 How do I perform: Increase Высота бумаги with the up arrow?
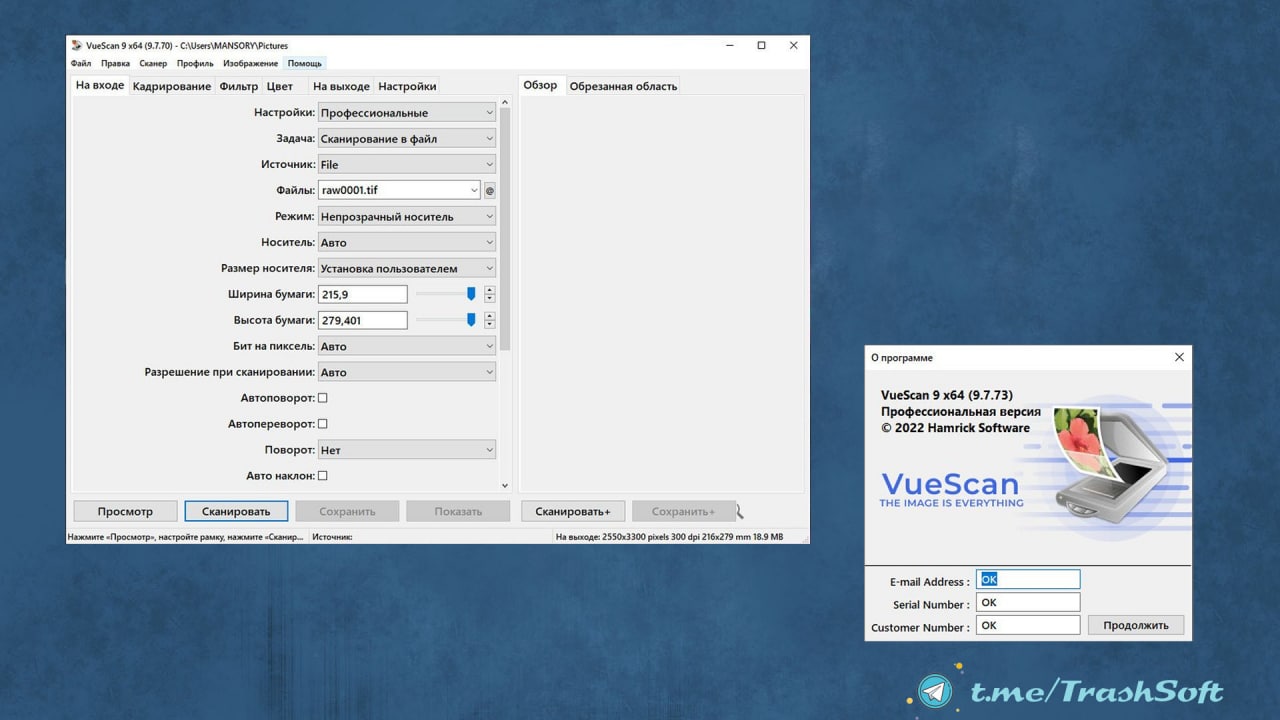(x=489, y=316)
